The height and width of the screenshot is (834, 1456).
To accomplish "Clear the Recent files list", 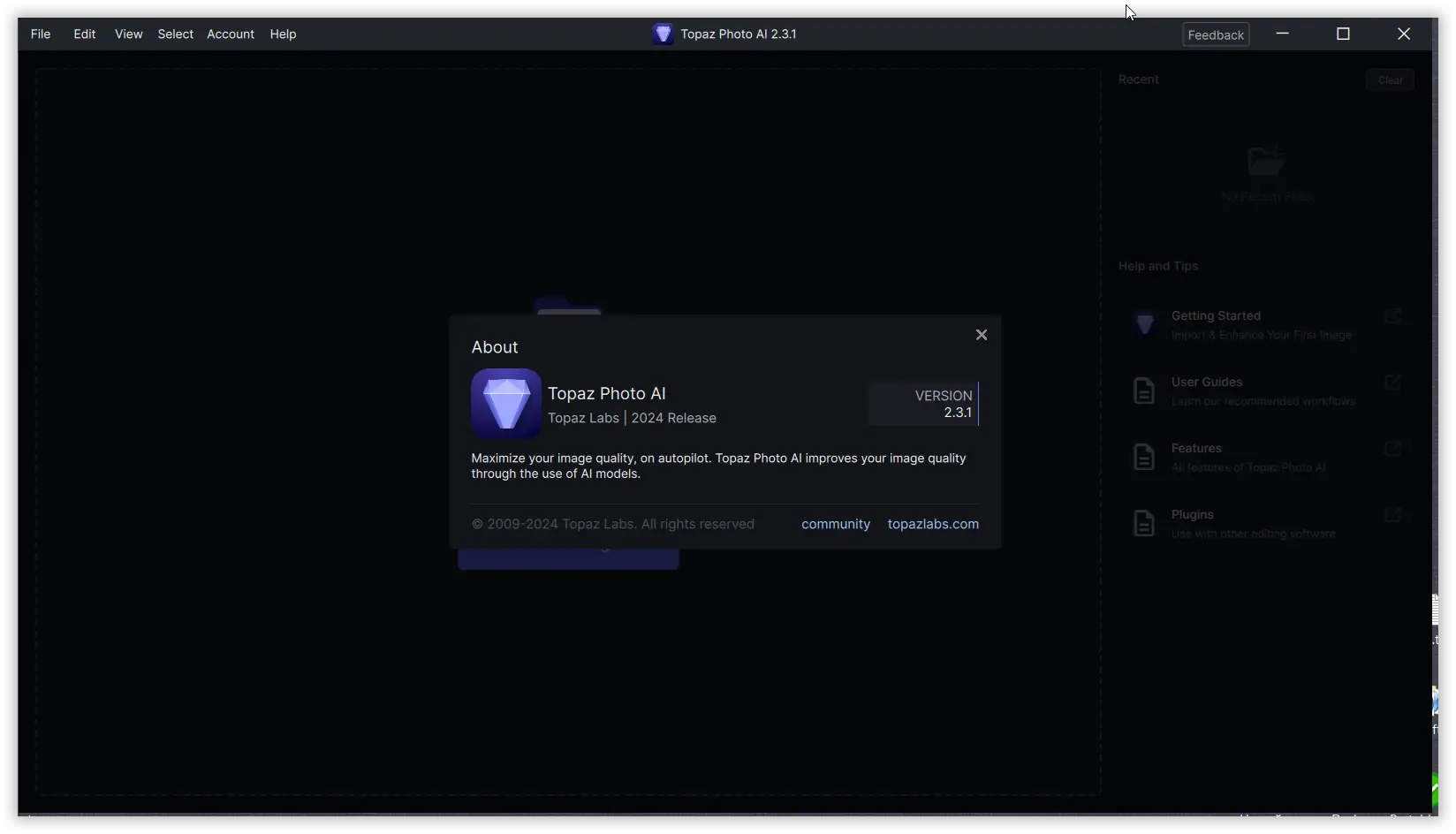I will tap(1390, 80).
